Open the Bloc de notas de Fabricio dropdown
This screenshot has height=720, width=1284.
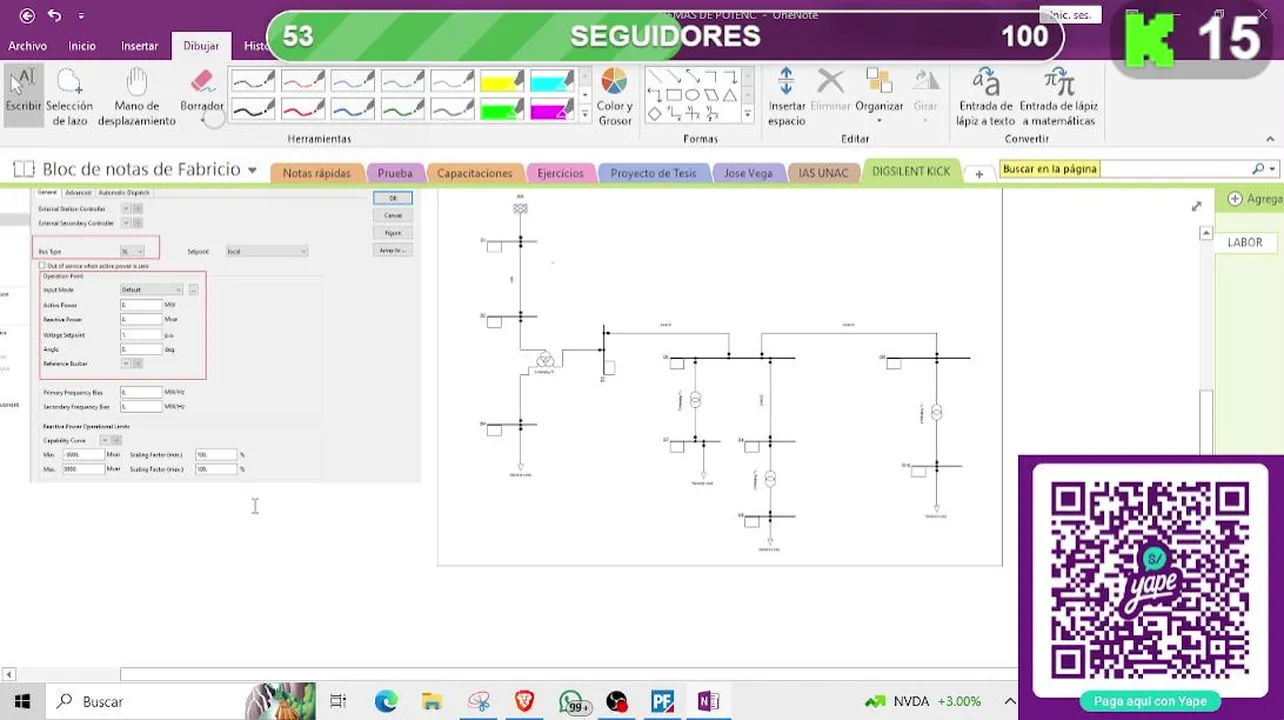[252, 170]
